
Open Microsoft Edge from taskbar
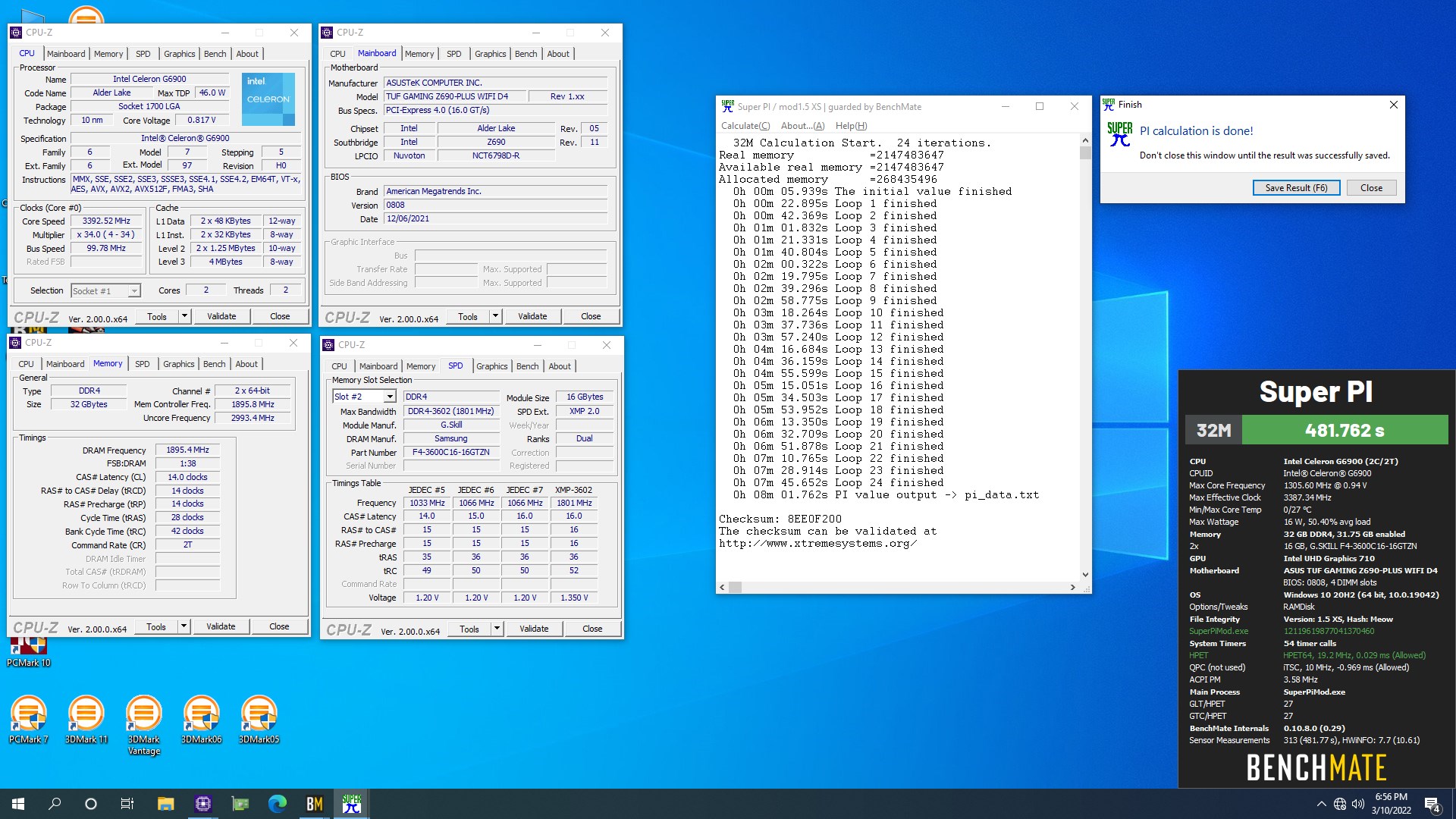pos(277,804)
